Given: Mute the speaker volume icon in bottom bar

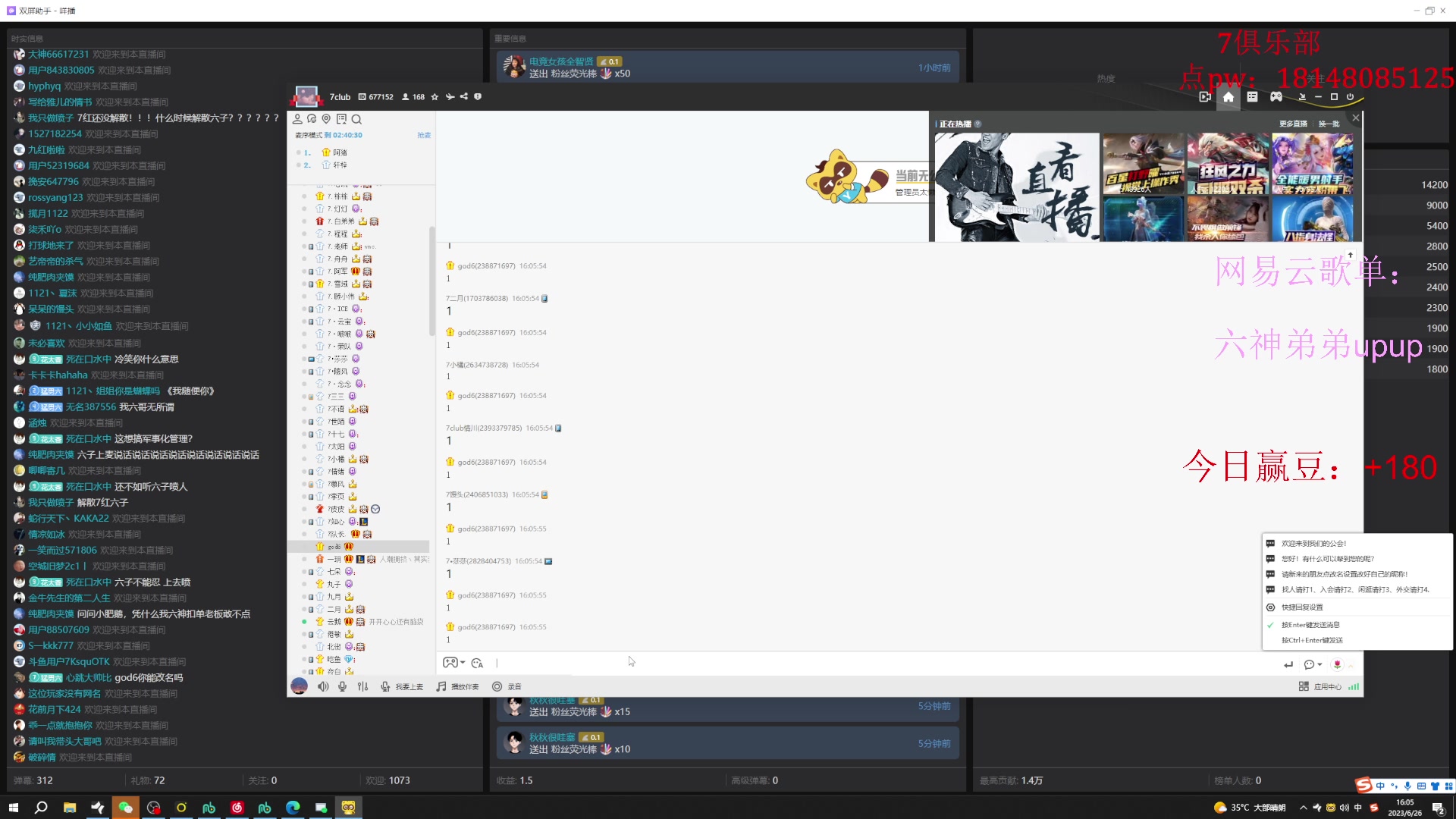Looking at the screenshot, I should (323, 686).
